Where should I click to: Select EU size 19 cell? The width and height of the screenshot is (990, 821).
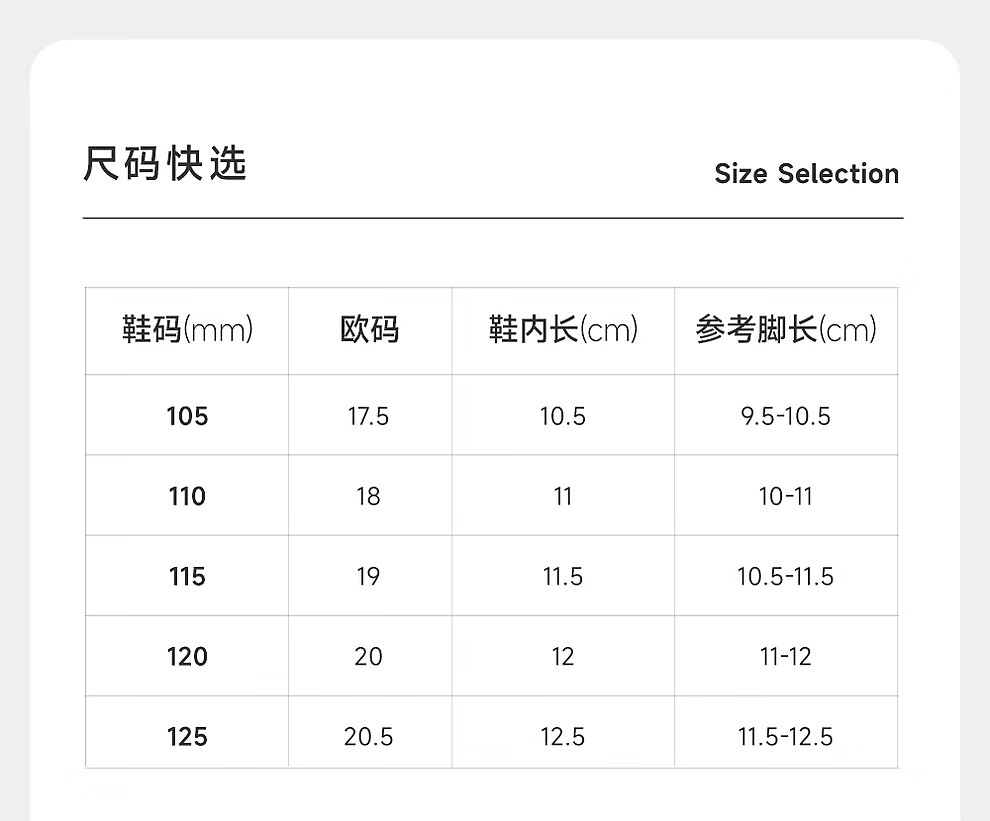point(368,576)
